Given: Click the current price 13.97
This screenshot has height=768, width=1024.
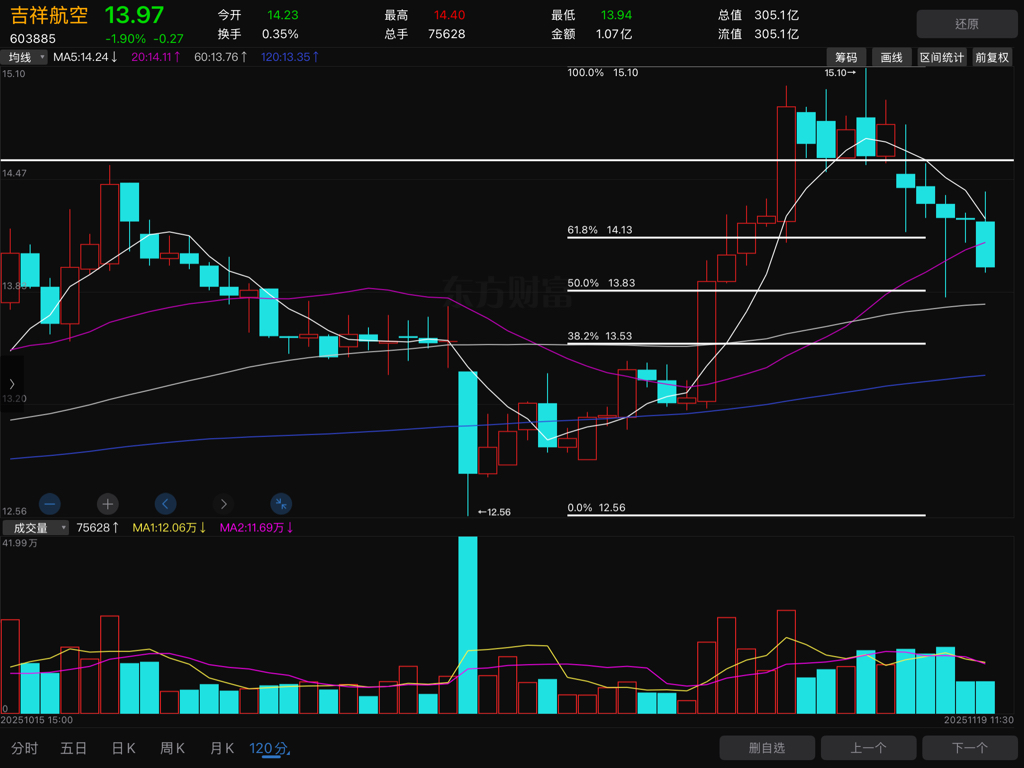Looking at the screenshot, I should click(134, 15).
